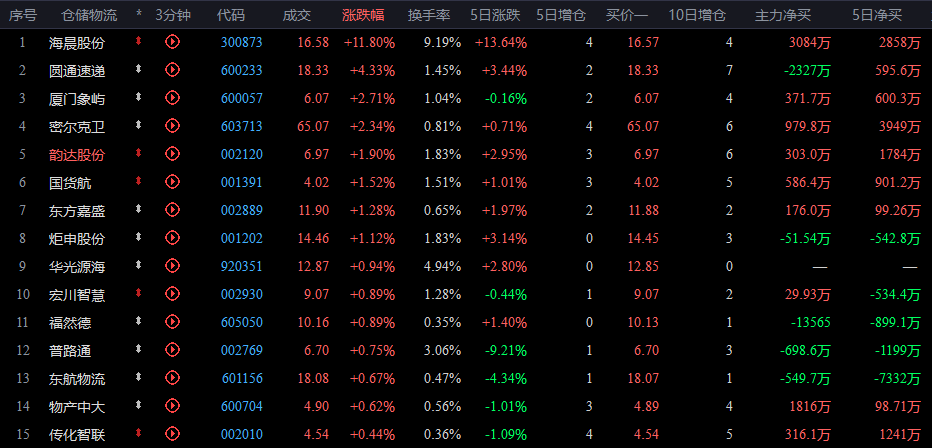This screenshot has height=448, width=932.
Task: Open 3-minute chart icon for 圆通速递
Action: coord(172,70)
